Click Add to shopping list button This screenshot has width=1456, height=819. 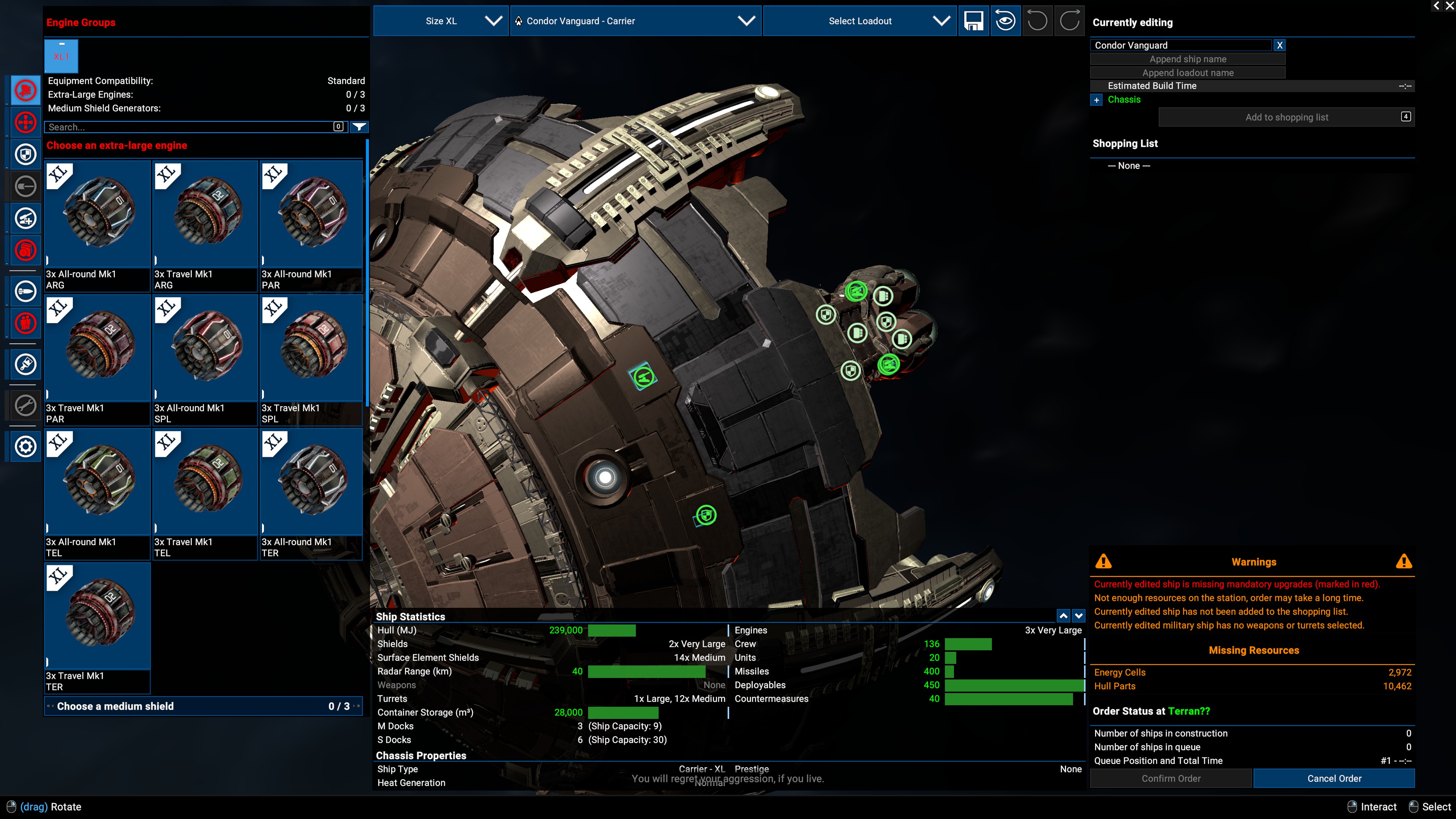pos(1287,117)
